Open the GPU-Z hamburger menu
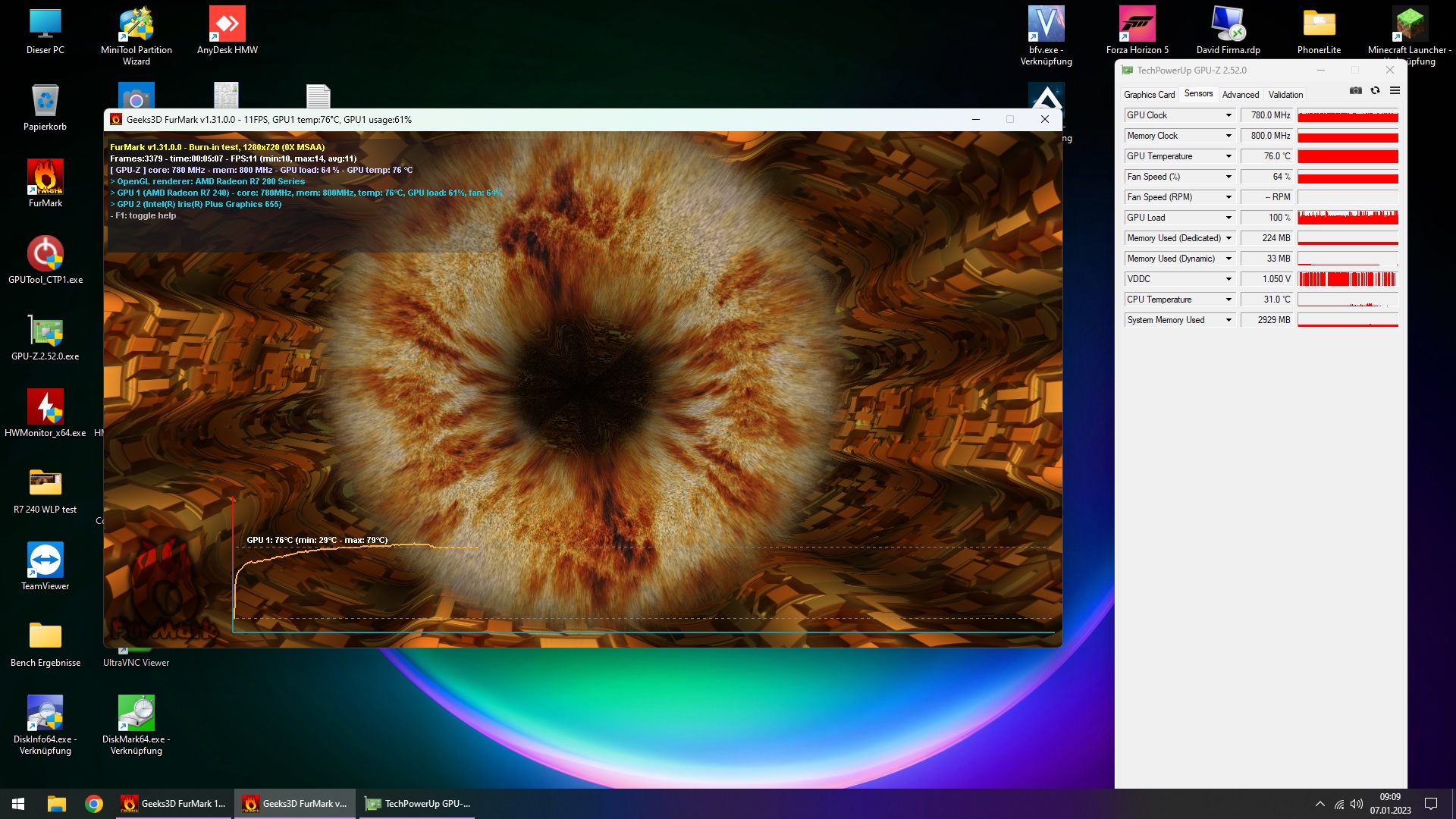The width and height of the screenshot is (1456, 819). point(1395,90)
